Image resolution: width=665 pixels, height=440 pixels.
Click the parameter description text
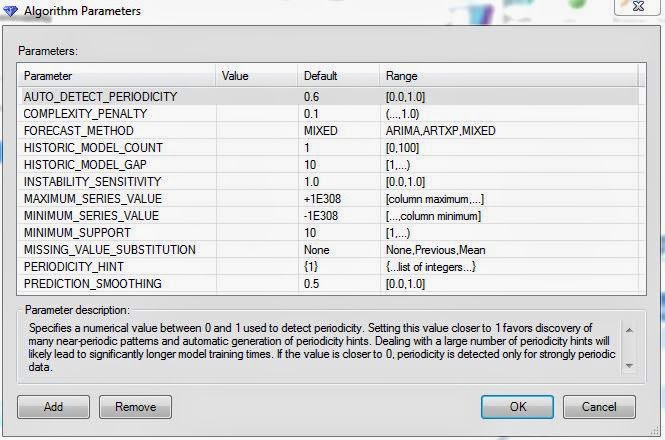[322, 347]
